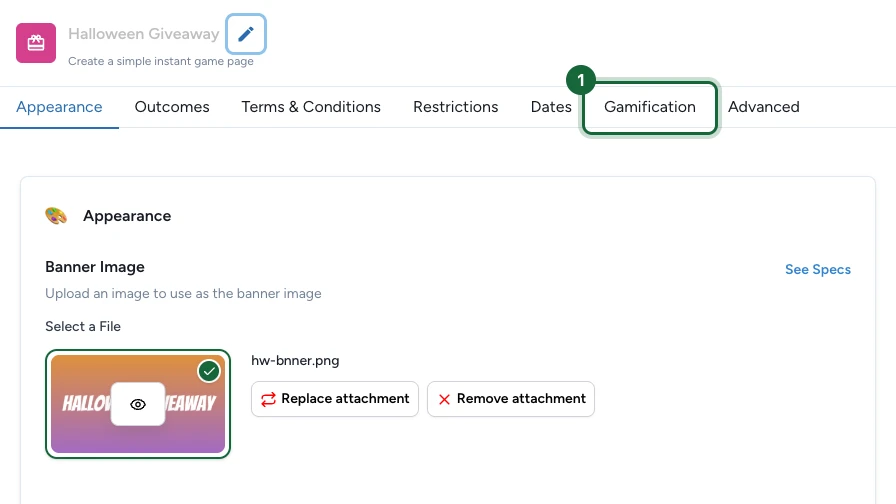Open the Advanced tab
Image resolution: width=896 pixels, height=504 pixels.
(x=763, y=107)
